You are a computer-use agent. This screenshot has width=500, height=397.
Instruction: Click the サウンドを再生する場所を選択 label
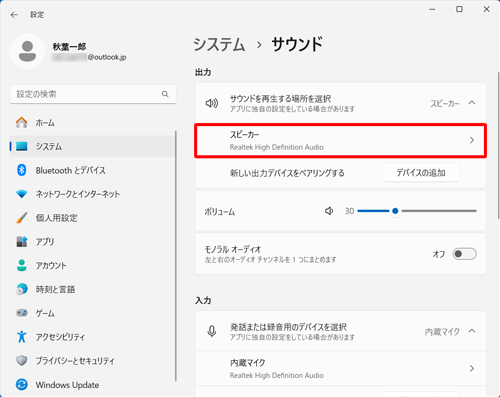coord(280,99)
